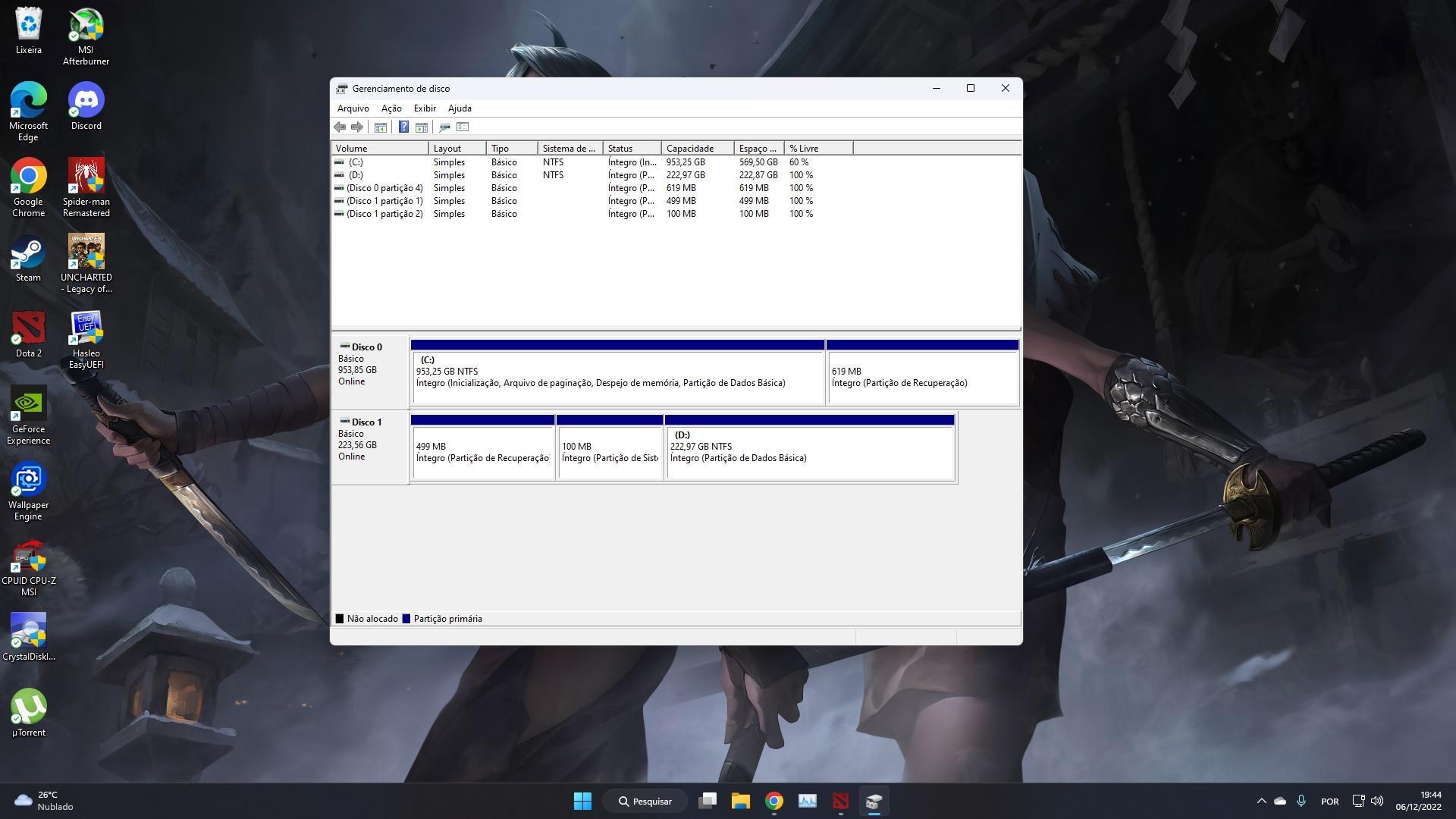Click the Forward arrow in Disk Management toolbar
Viewport: 1456px width, 819px height.
coord(357,127)
